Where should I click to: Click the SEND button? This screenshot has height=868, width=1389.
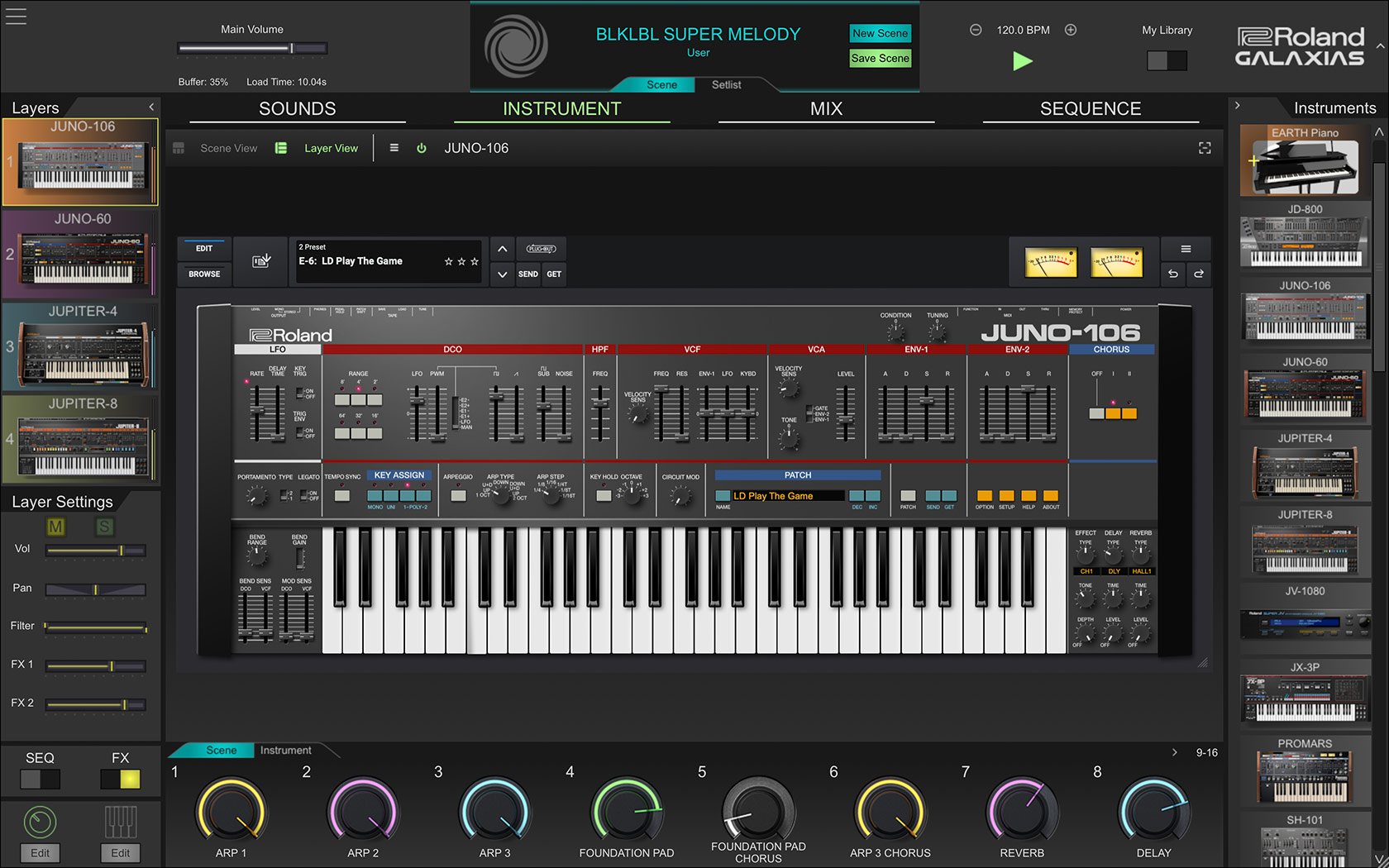pos(528,274)
